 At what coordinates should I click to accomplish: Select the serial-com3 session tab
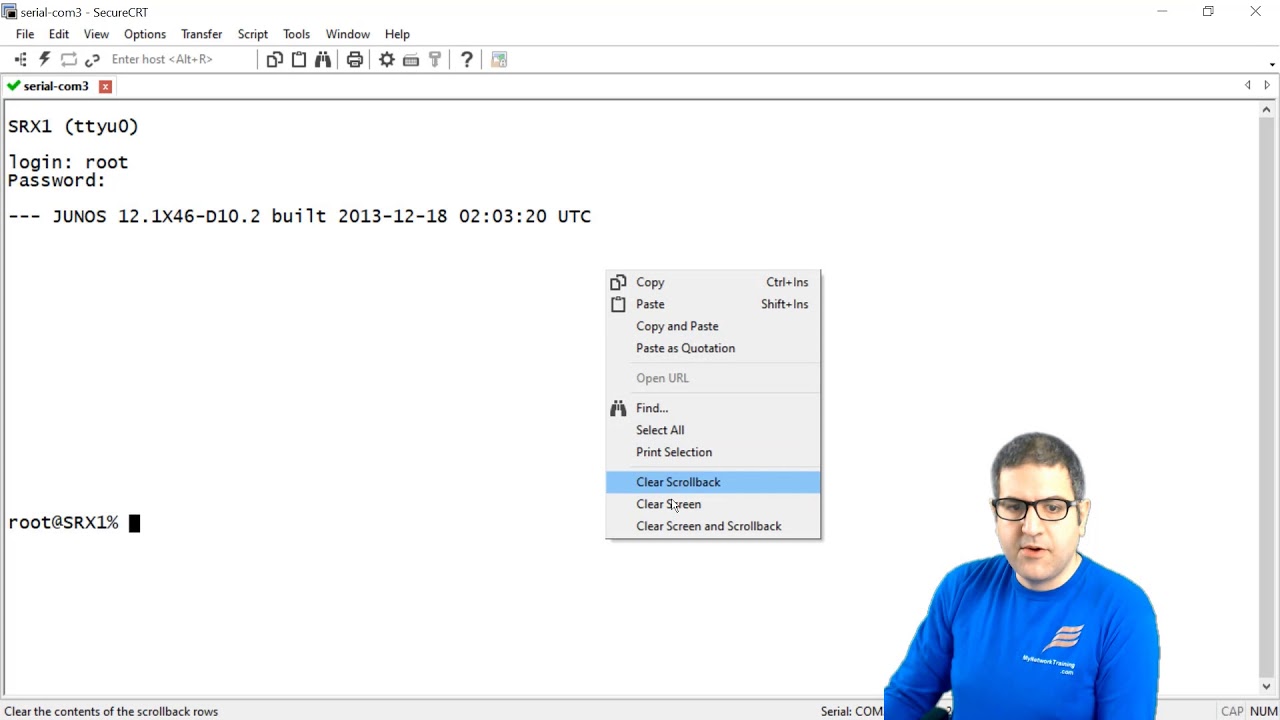(x=56, y=86)
